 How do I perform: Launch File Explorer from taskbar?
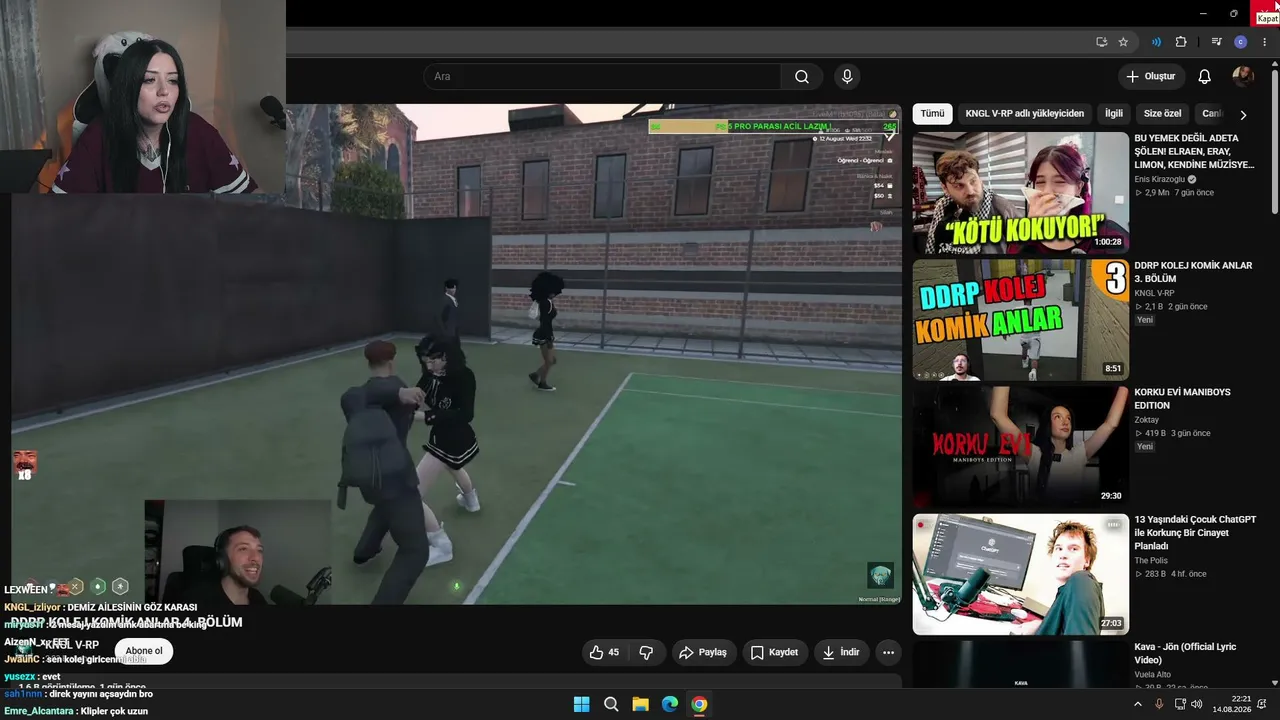tap(640, 704)
